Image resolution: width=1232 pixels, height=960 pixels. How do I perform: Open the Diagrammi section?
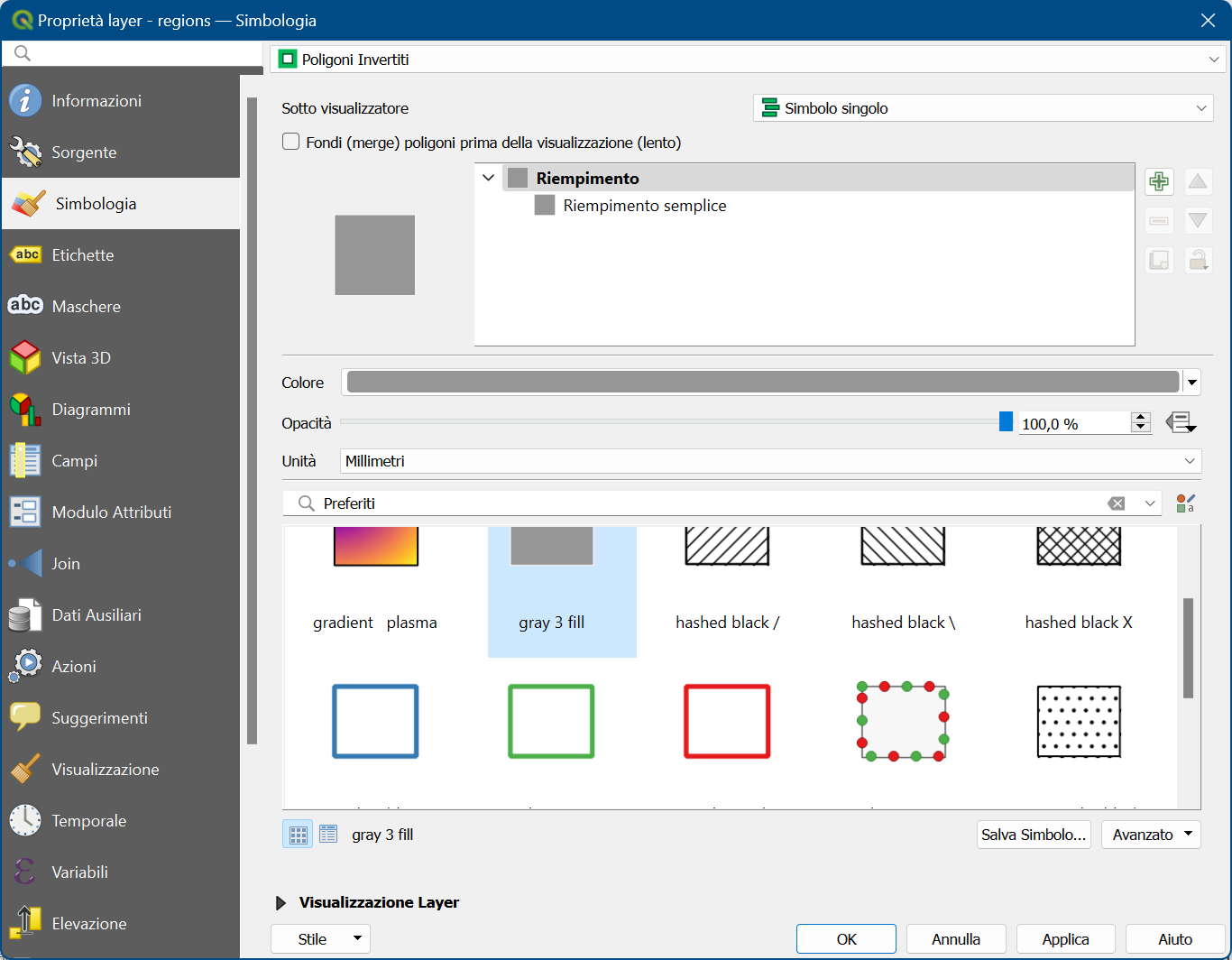click(x=120, y=410)
